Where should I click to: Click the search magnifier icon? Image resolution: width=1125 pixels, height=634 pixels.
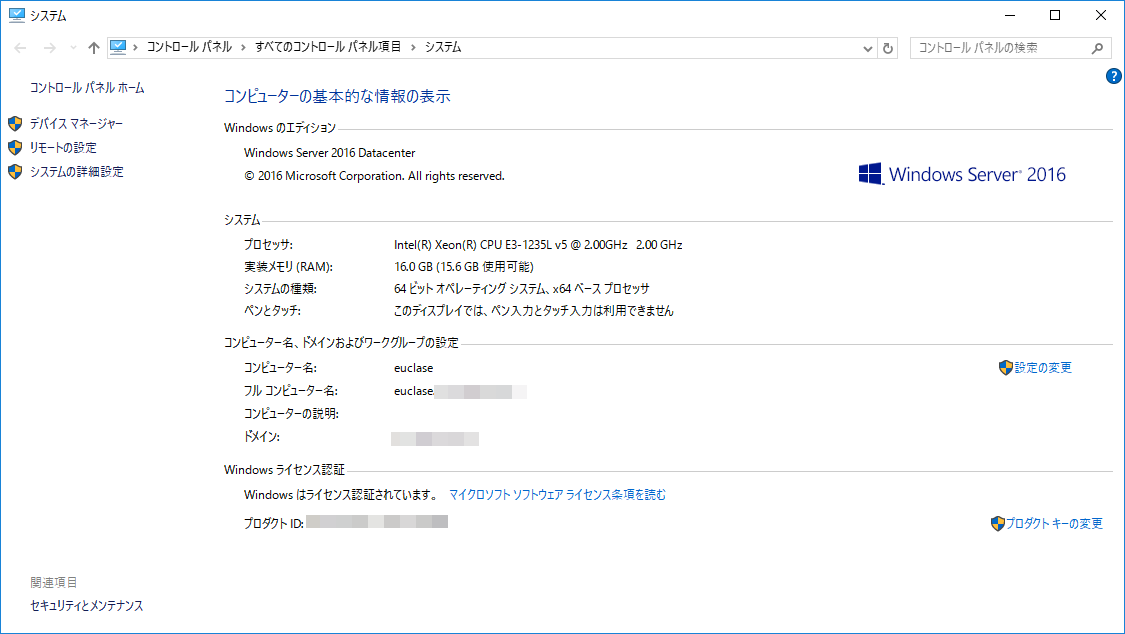1098,48
